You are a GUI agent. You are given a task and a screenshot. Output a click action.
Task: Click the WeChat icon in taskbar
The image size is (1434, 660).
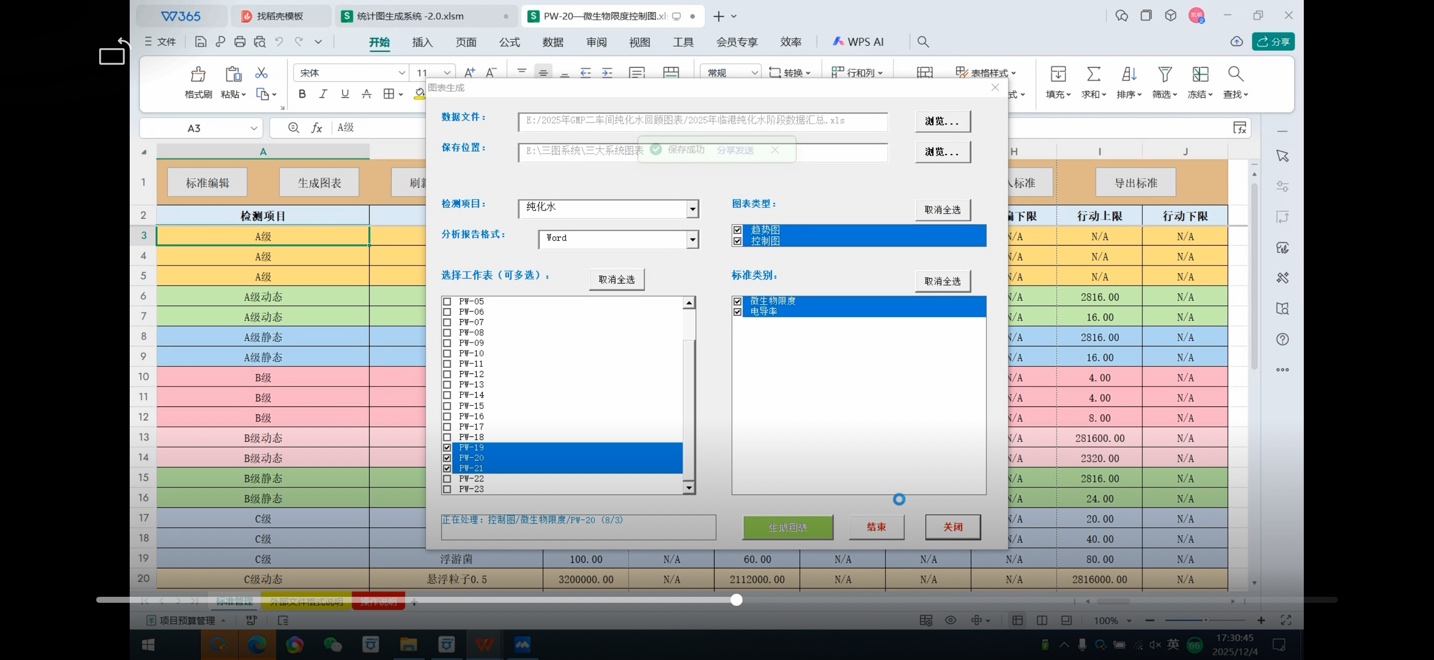pos(332,645)
